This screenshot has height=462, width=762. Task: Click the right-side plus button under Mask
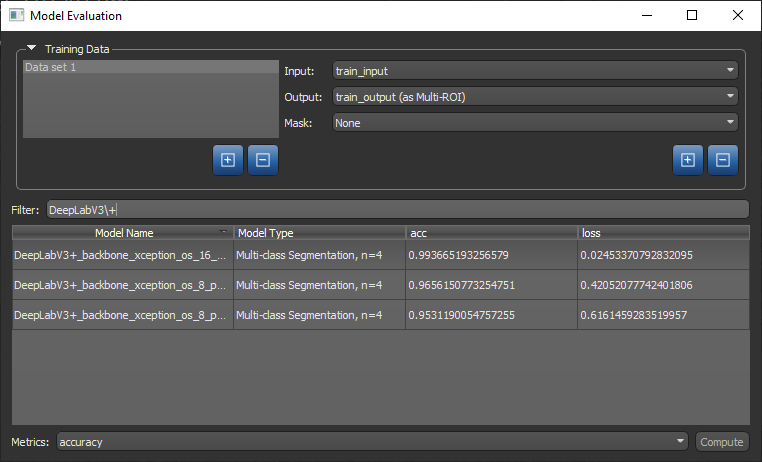687,160
